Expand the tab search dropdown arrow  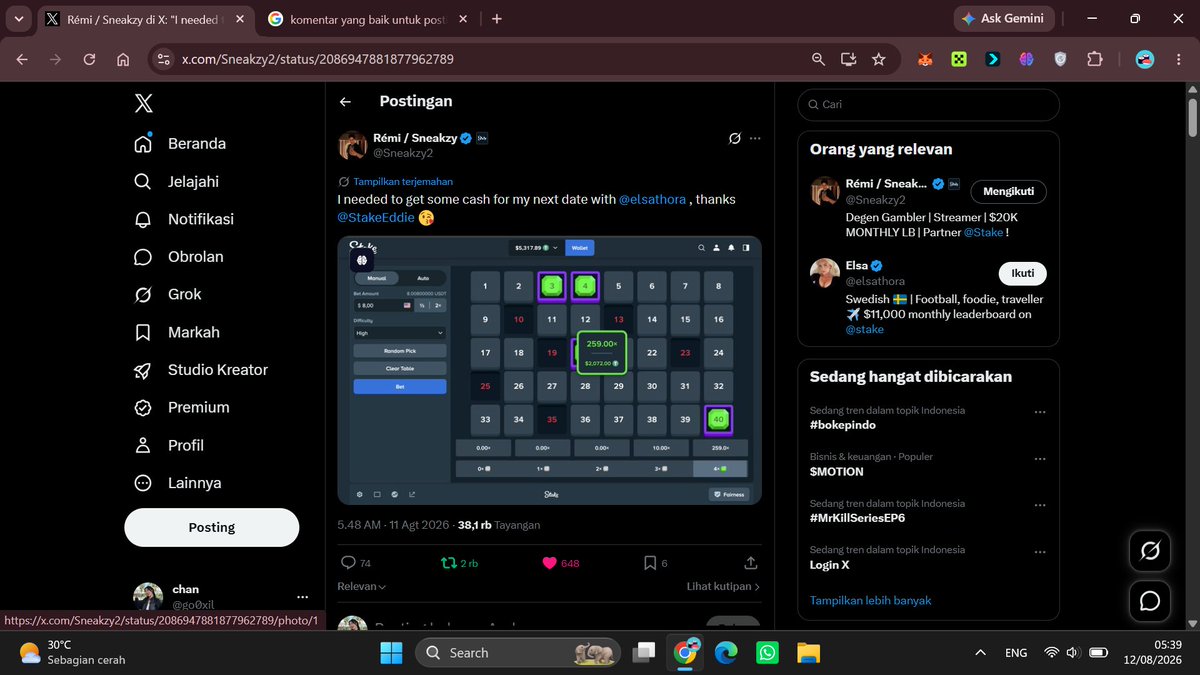[x=18, y=19]
